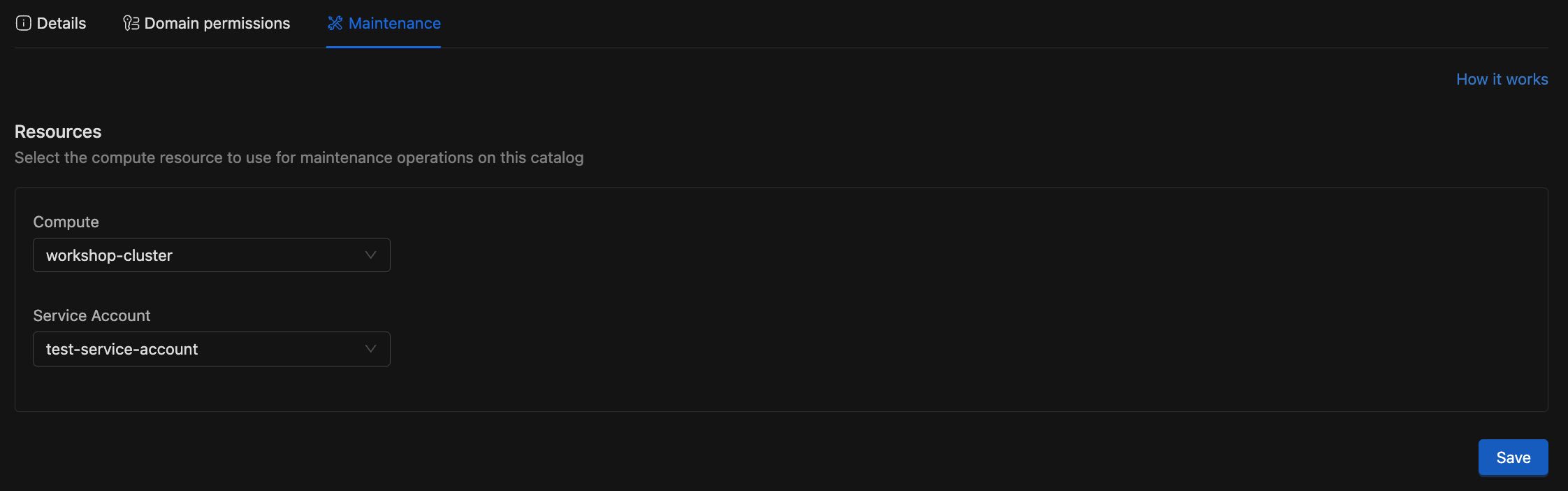Open the Domain permissions tab
Screen dimensions: 1568x491
coord(217,23)
